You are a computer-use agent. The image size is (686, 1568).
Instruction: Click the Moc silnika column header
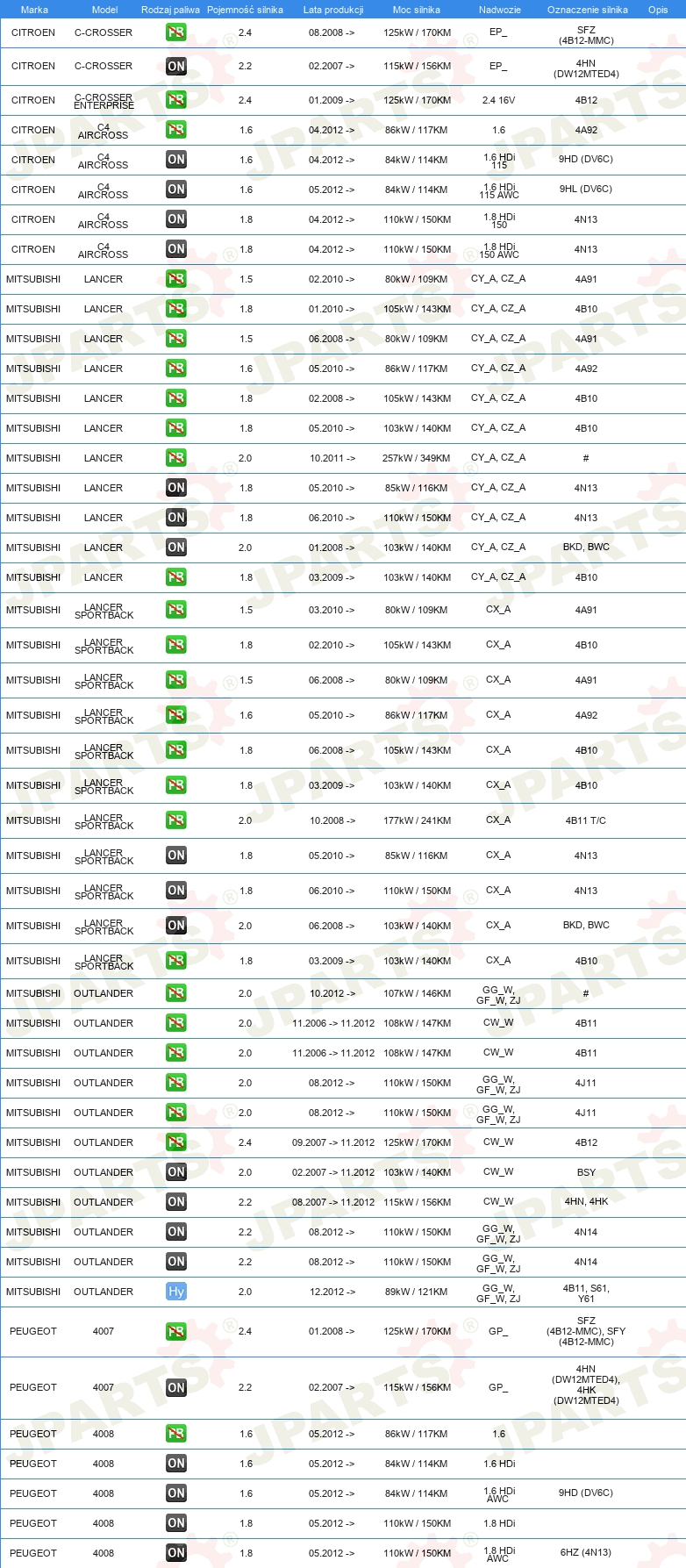click(x=417, y=10)
